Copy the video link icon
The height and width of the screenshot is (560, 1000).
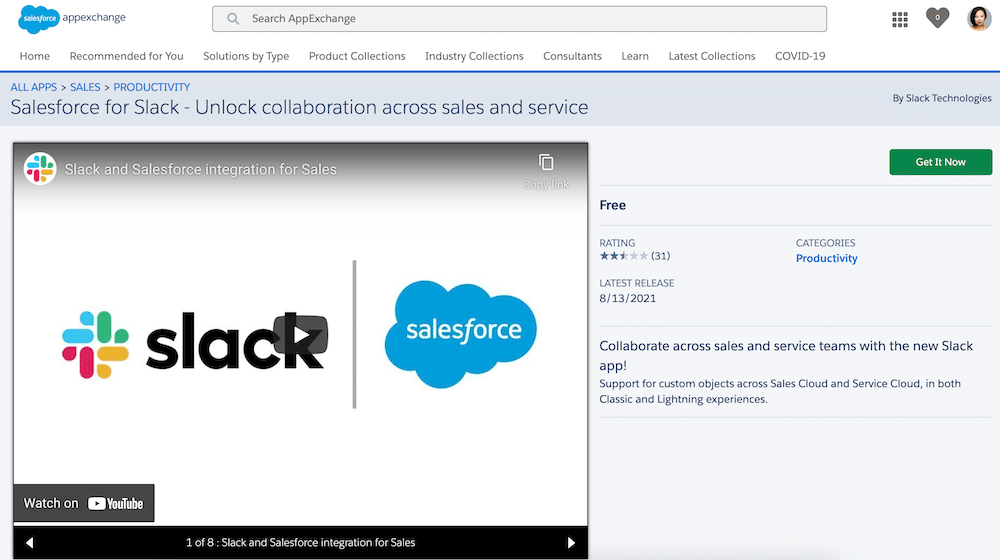tap(546, 163)
